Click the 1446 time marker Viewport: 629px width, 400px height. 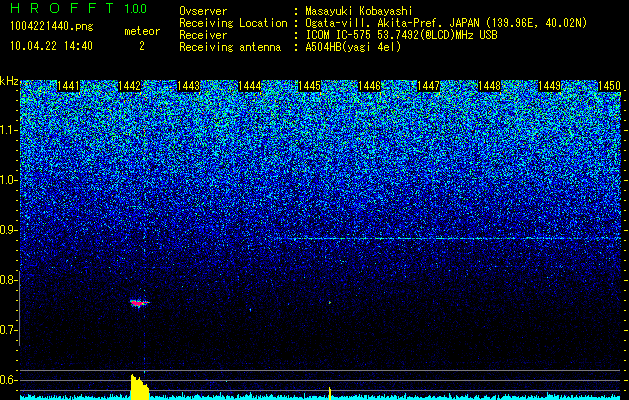(369, 86)
